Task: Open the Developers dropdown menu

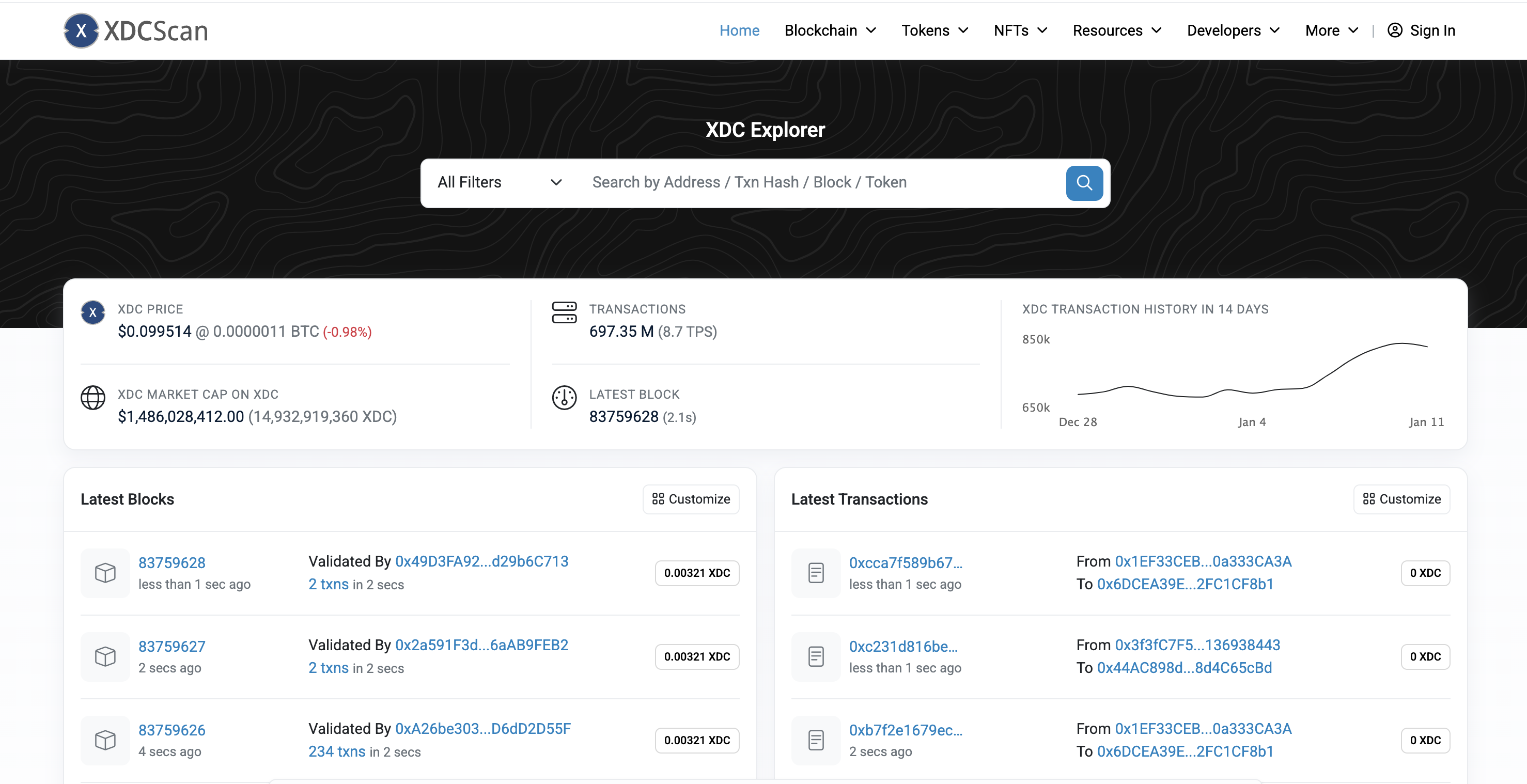Action: point(1233,30)
